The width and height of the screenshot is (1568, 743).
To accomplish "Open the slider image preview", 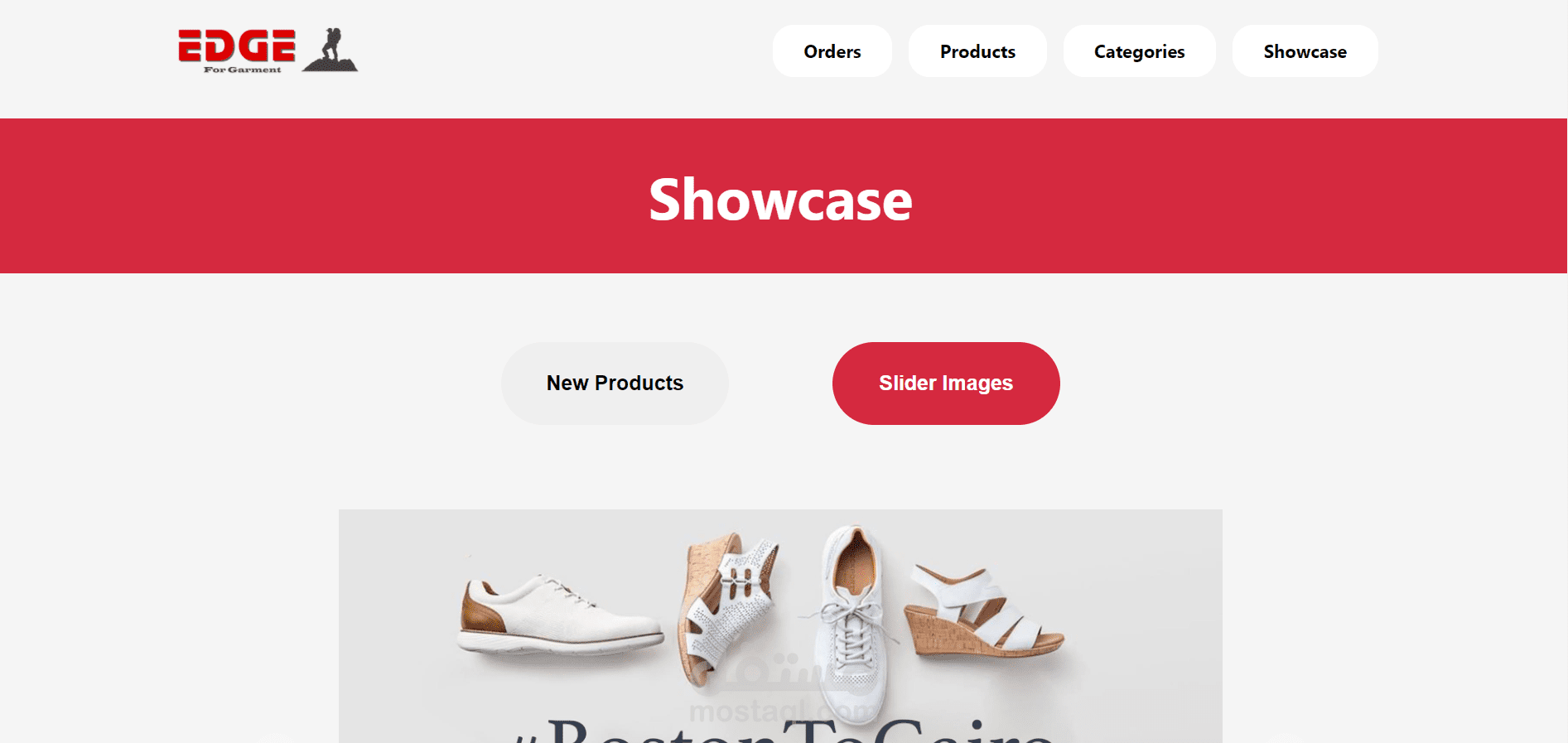I will tap(780, 626).
